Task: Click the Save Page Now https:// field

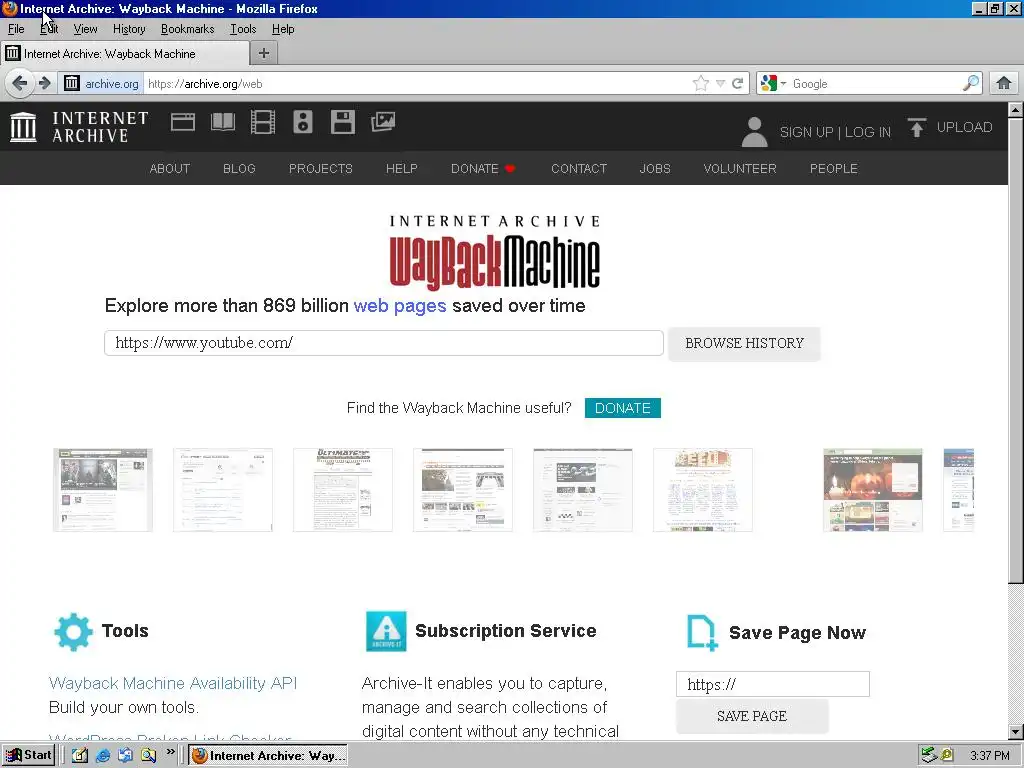Action: [x=773, y=684]
